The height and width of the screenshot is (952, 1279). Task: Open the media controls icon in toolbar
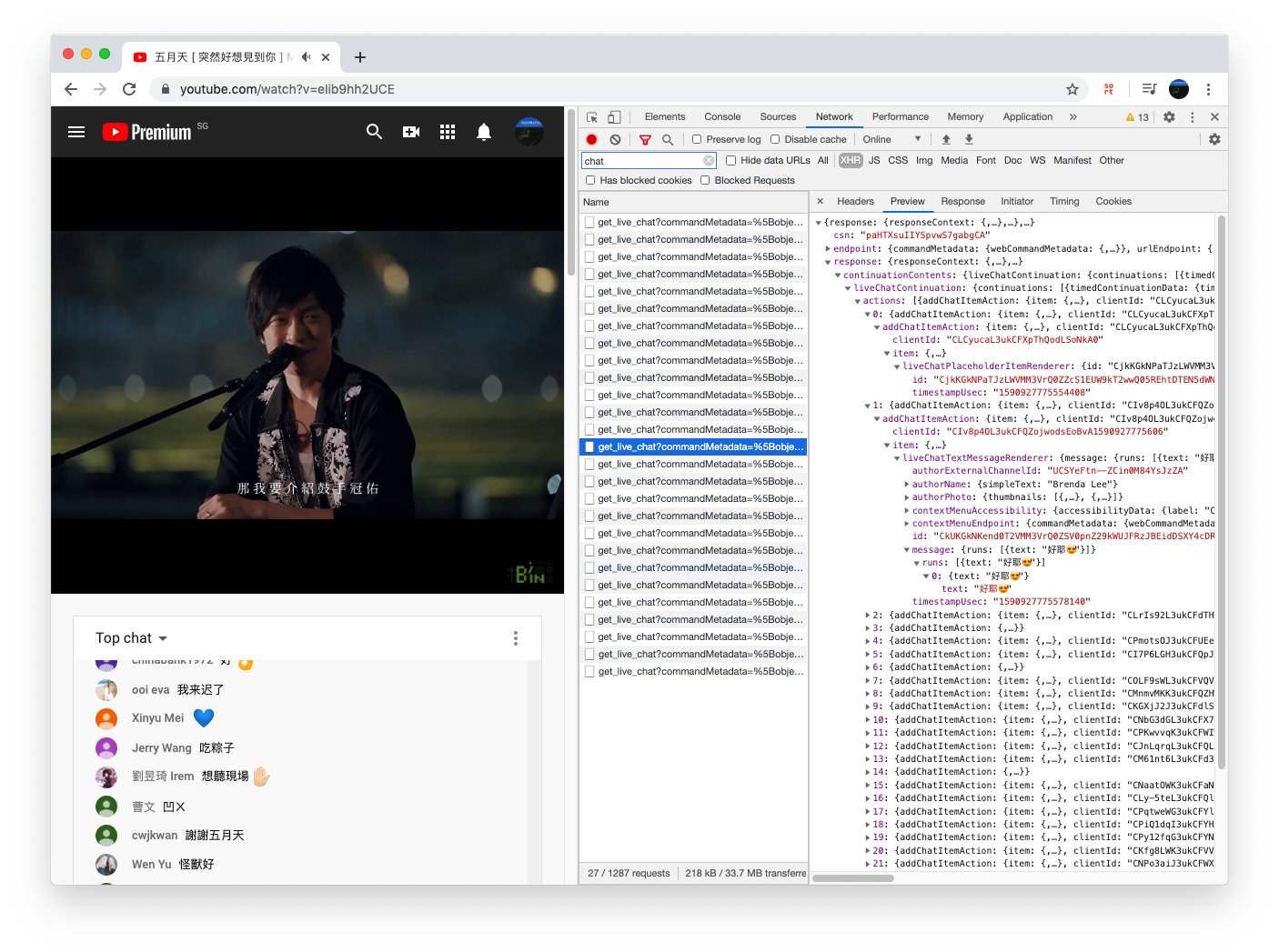click(x=1149, y=89)
